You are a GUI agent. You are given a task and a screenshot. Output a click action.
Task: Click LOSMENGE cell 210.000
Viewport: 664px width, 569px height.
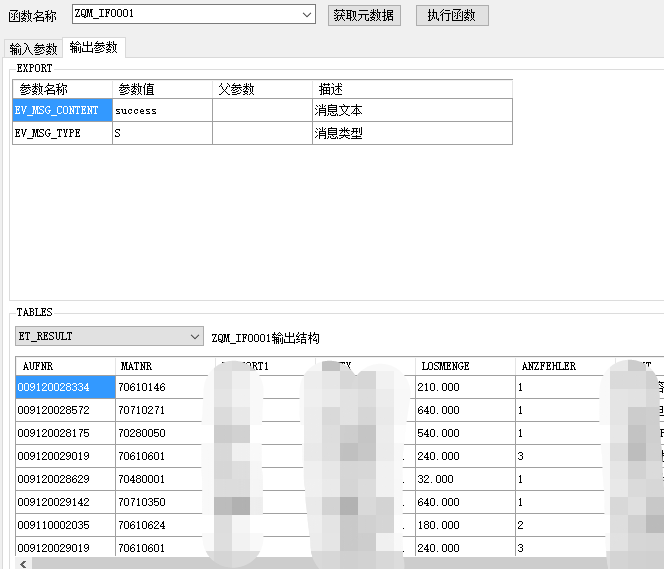click(x=465, y=387)
